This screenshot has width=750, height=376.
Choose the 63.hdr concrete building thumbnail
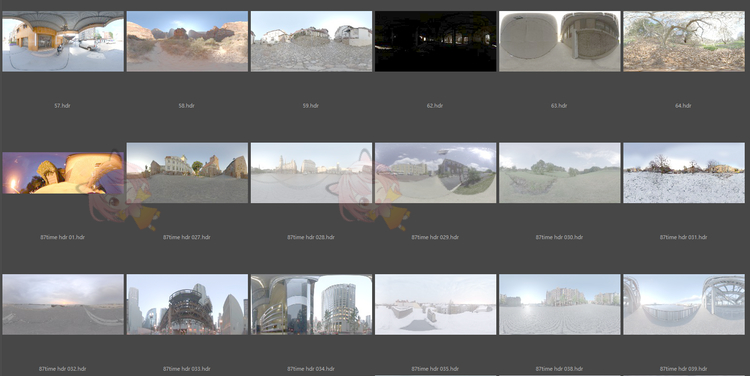coord(560,42)
